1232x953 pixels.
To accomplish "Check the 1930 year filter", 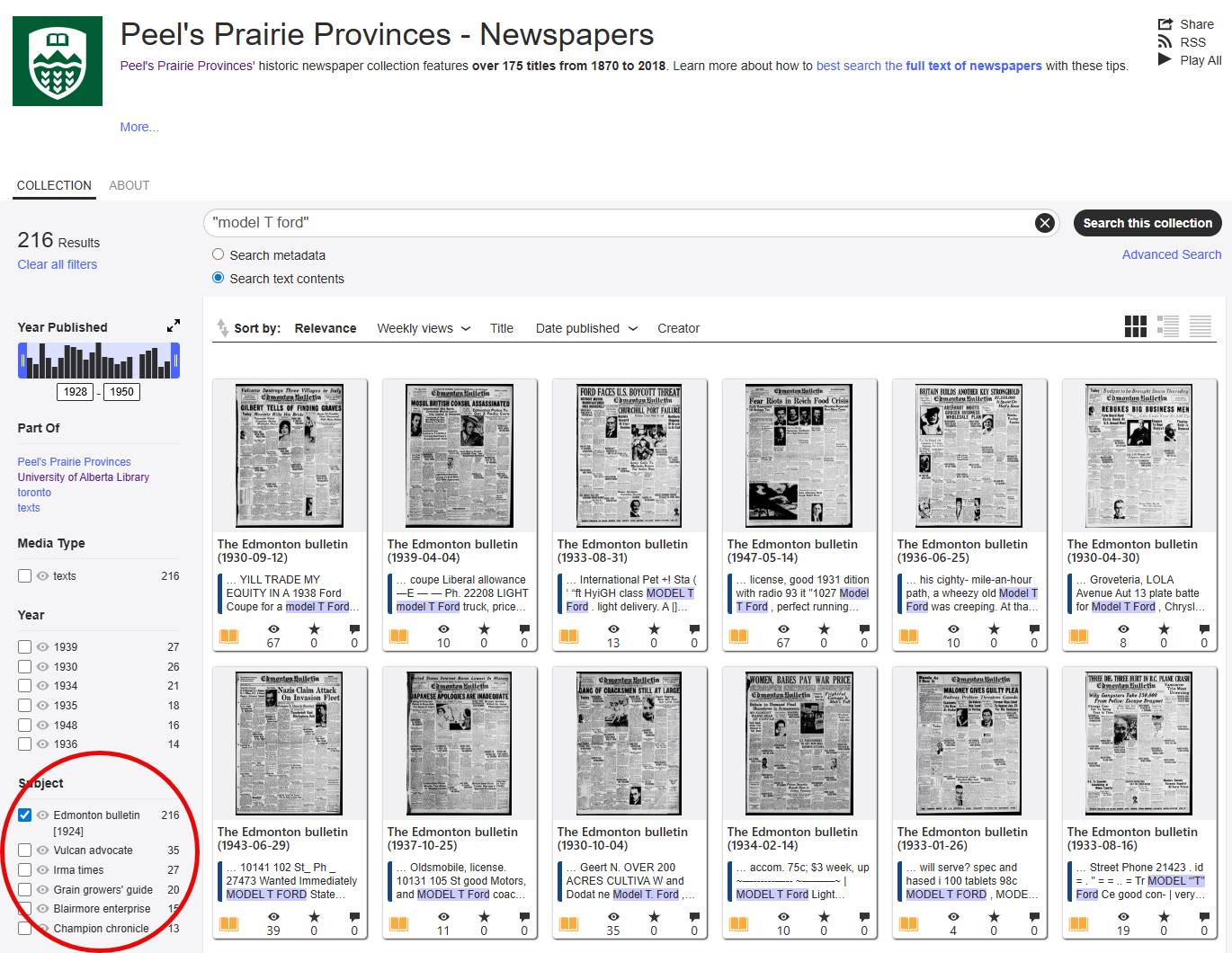I will tap(24, 666).
